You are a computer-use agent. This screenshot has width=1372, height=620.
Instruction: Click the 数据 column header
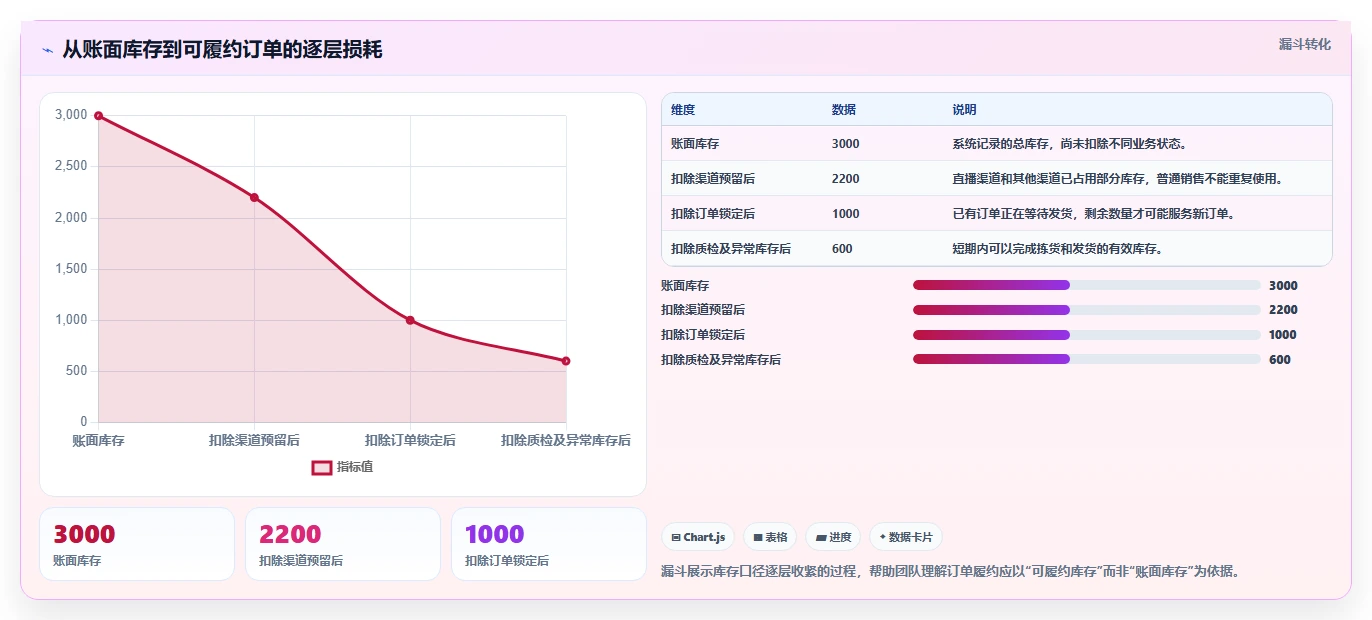pyautogui.click(x=844, y=110)
